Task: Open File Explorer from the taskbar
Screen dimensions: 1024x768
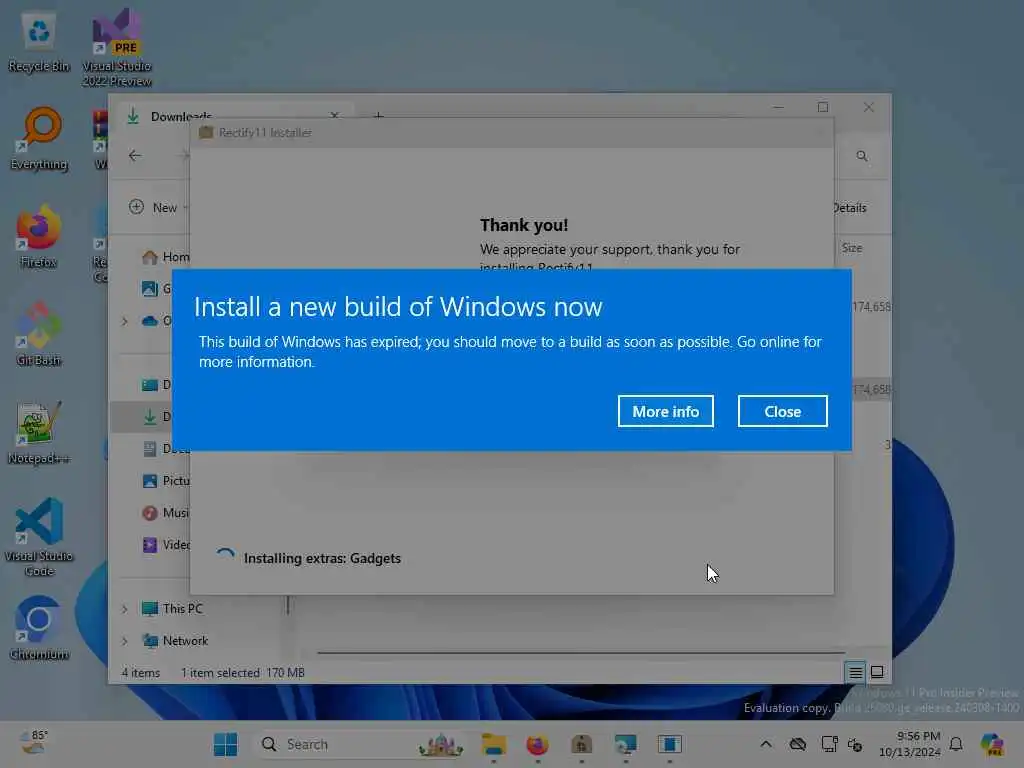Action: click(494, 744)
